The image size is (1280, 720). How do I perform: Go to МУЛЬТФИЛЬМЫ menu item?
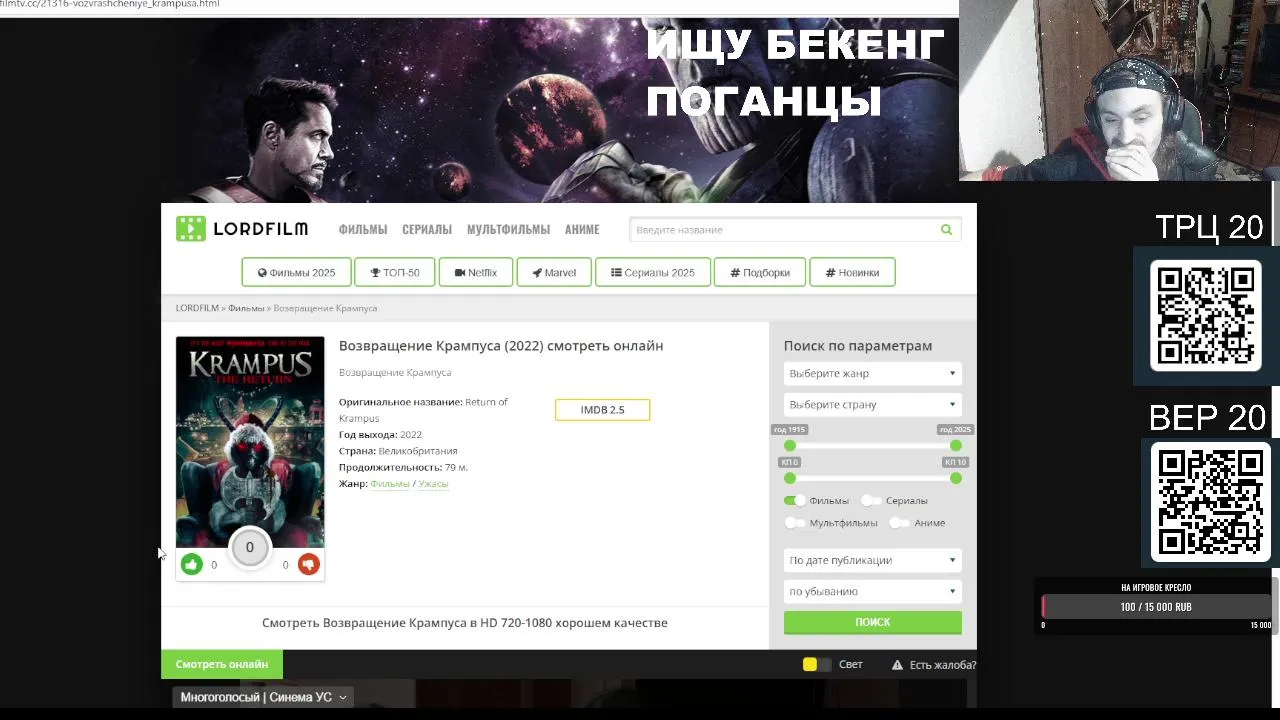508,230
